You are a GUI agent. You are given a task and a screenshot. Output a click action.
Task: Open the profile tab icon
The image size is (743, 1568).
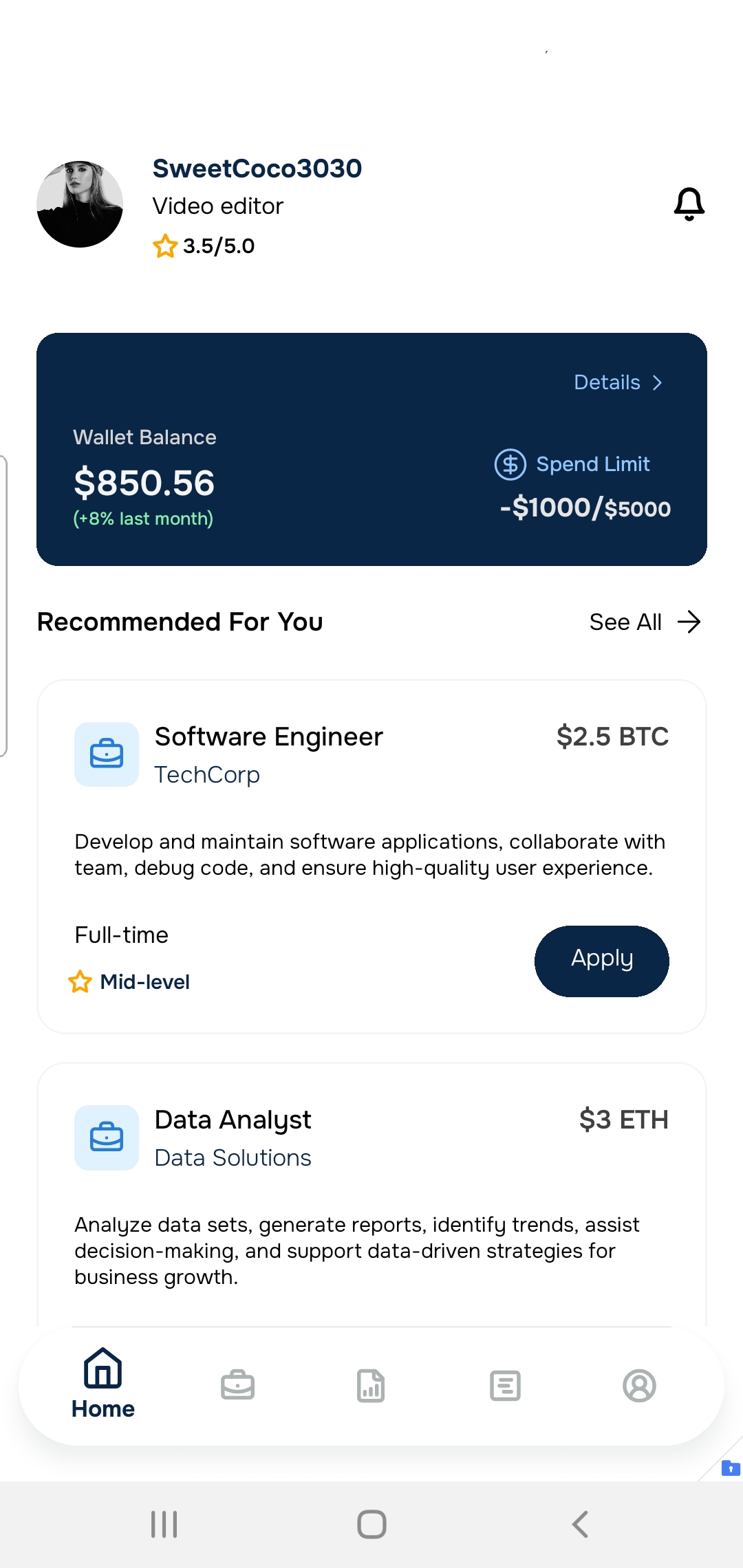(639, 1385)
